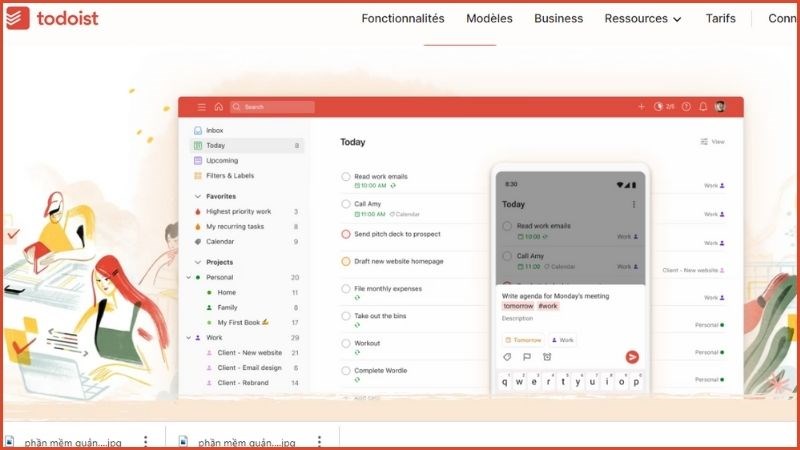Click the three-dot menu on the phone Today screen
This screenshot has height=450, width=800.
pyautogui.click(x=634, y=204)
